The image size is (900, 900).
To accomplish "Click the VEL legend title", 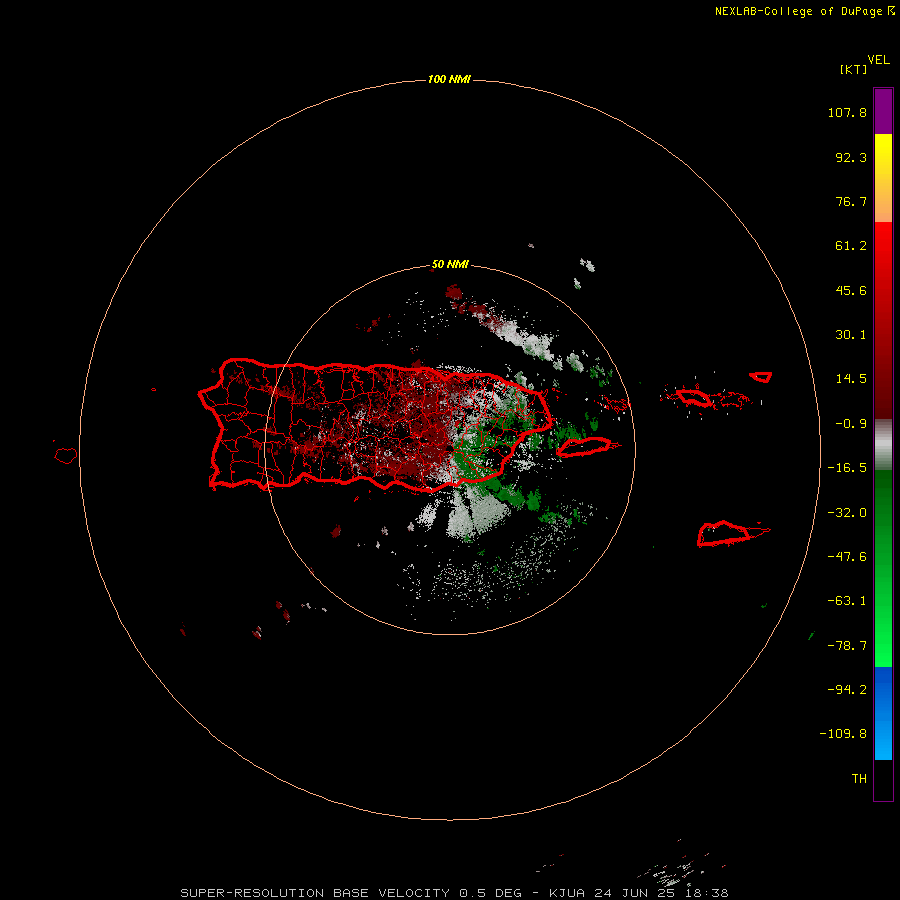I will click(878, 60).
